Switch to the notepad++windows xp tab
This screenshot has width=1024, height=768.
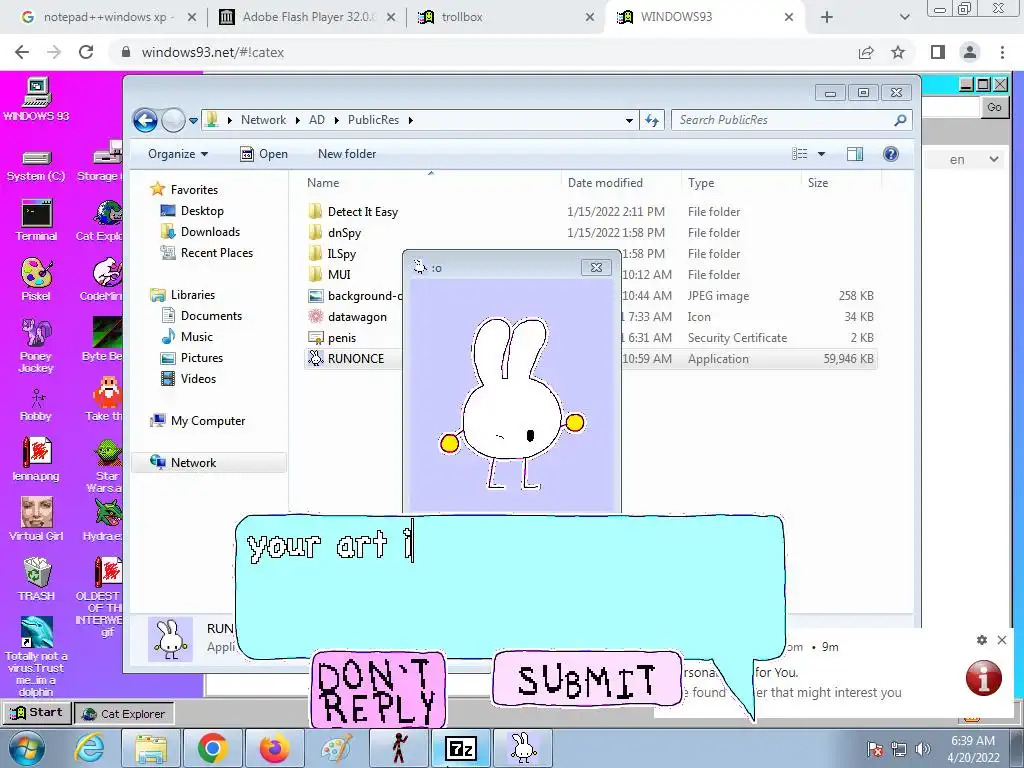tap(108, 17)
